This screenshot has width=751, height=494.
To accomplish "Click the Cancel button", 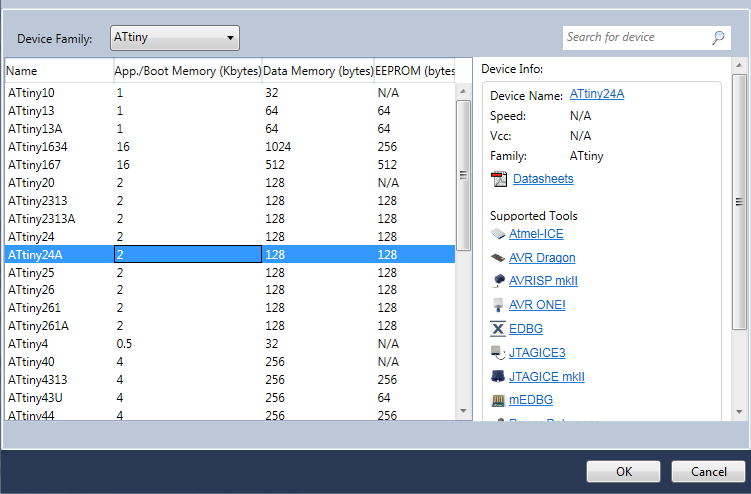I will click(x=708, y=471).
